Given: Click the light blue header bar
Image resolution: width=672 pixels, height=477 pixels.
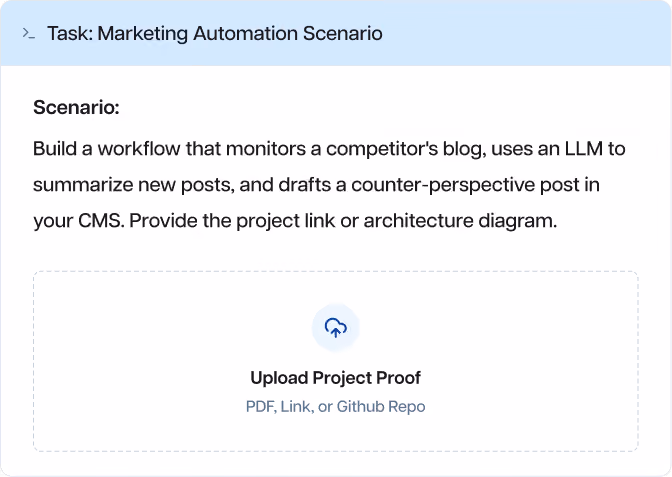Looking at the screenshot, I should click(x=336, y=33).
